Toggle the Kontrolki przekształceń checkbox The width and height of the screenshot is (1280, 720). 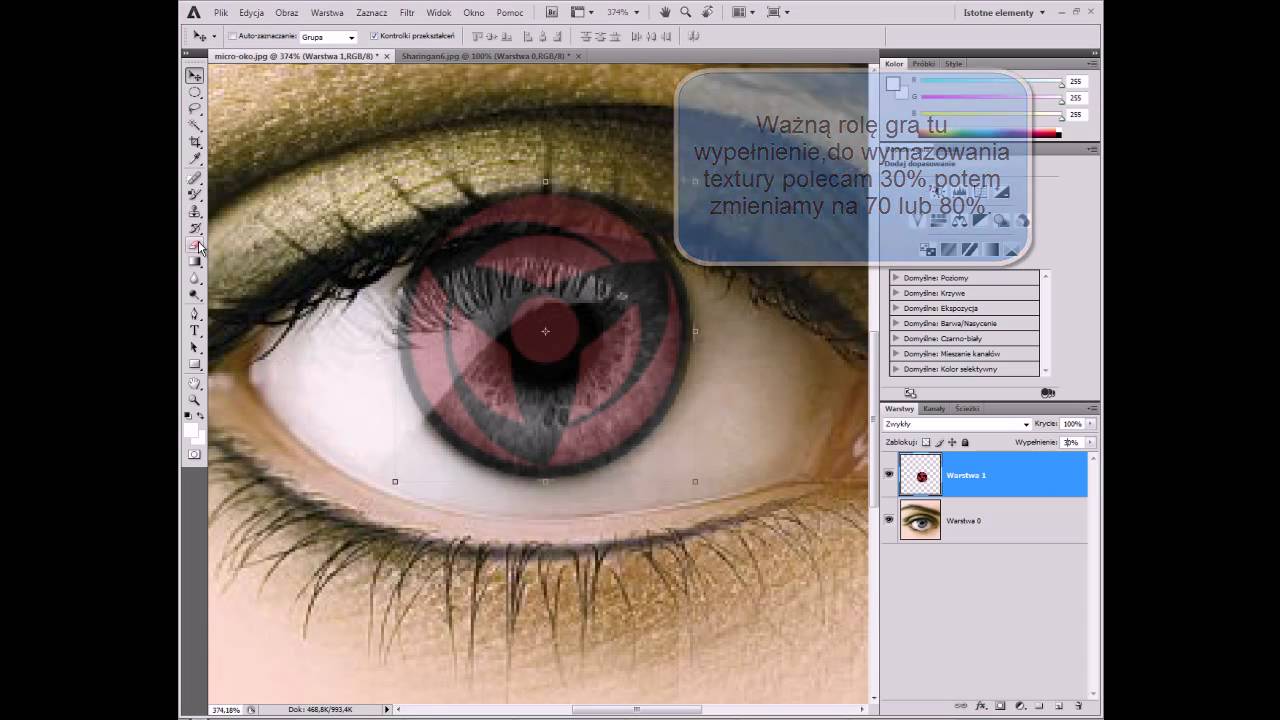374,36
